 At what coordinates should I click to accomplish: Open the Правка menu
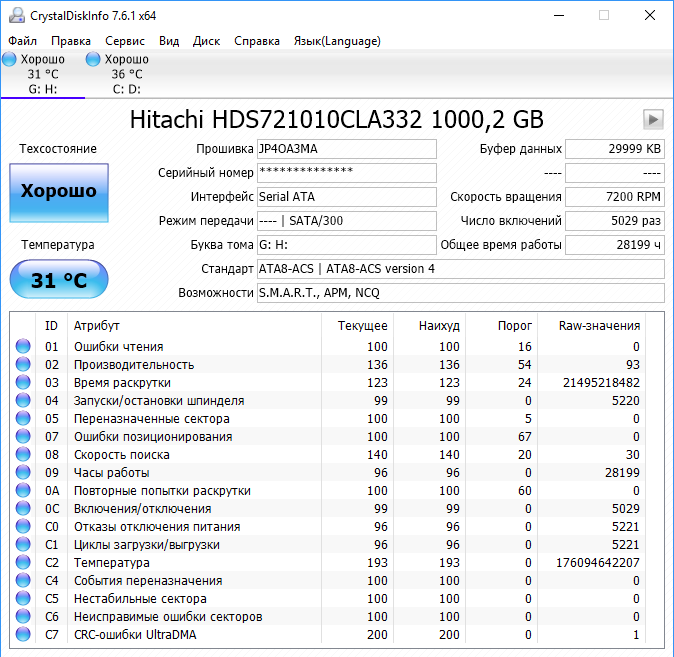(x=71, y=41)
